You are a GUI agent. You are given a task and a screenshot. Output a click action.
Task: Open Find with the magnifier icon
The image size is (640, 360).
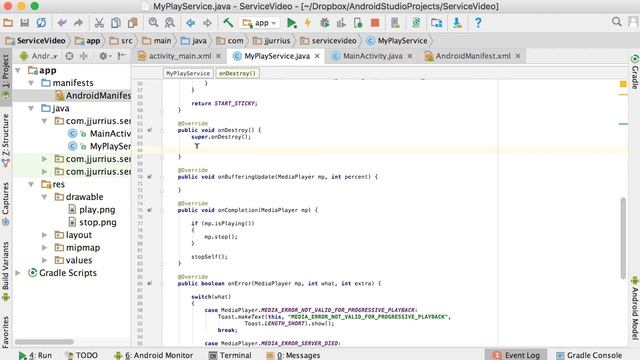pyautogui.click(x=153, y=23)
